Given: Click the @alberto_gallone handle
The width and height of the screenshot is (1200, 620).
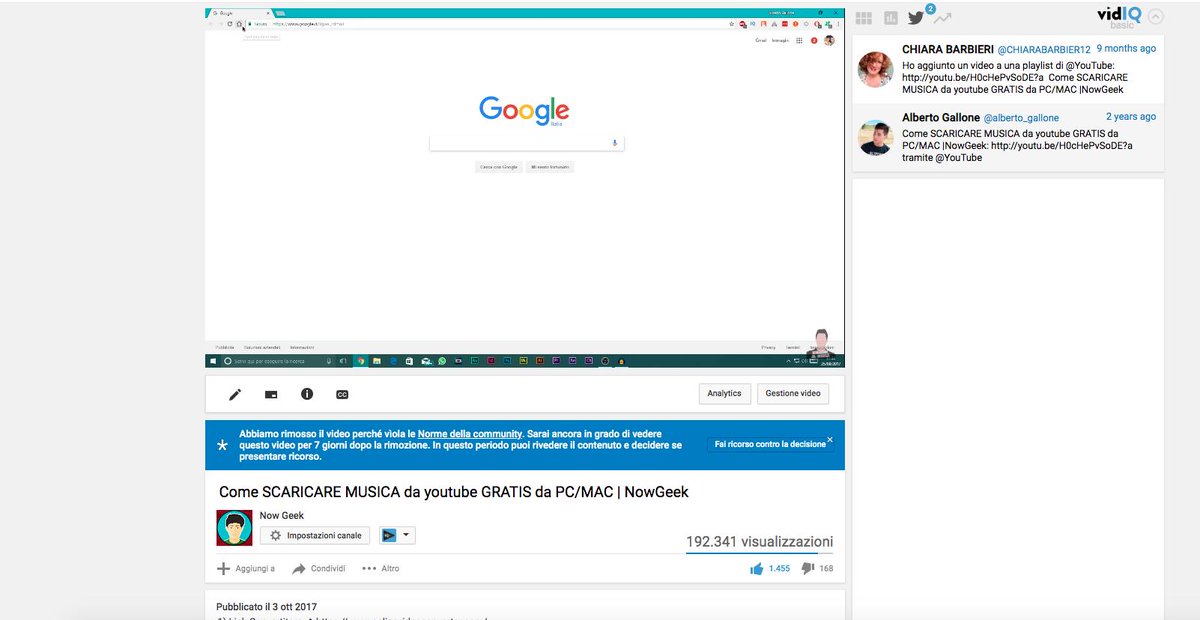Looking at the screenshot, I should click(1021, 118).
